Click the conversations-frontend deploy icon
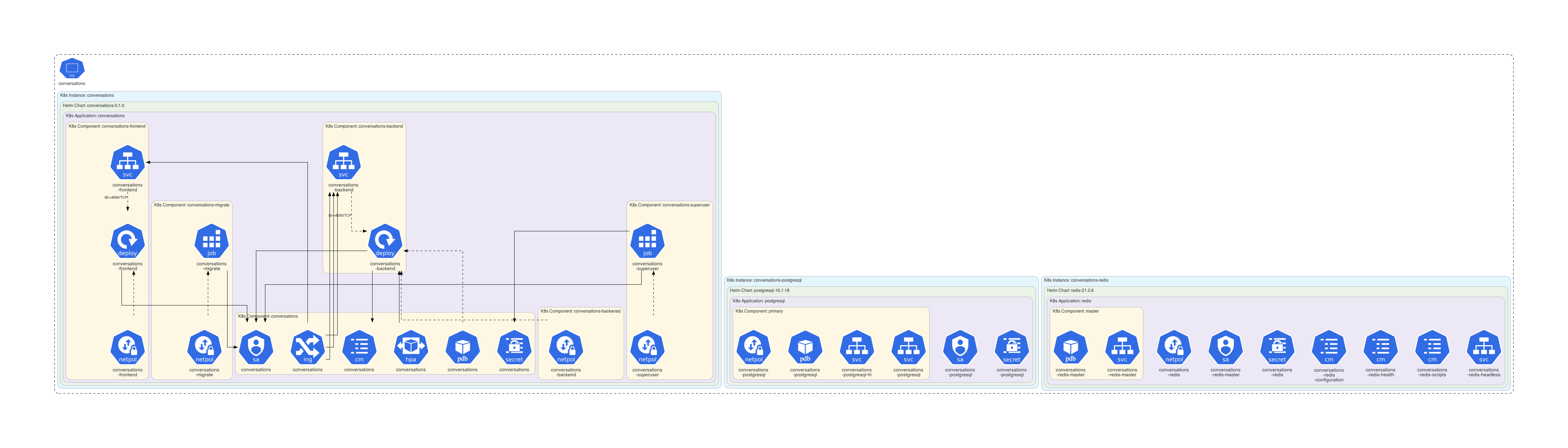The height and width of the screenshot is (448, 1568). pyautogui.click(x=127, y=241)
